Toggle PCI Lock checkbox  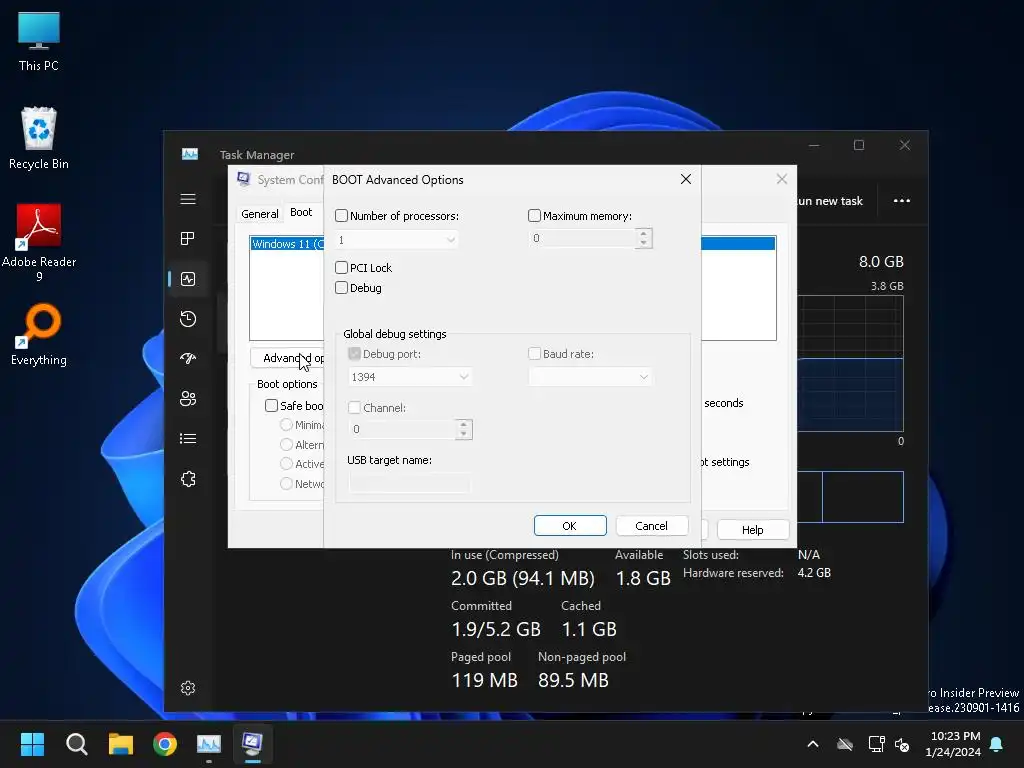pos(342,267)
